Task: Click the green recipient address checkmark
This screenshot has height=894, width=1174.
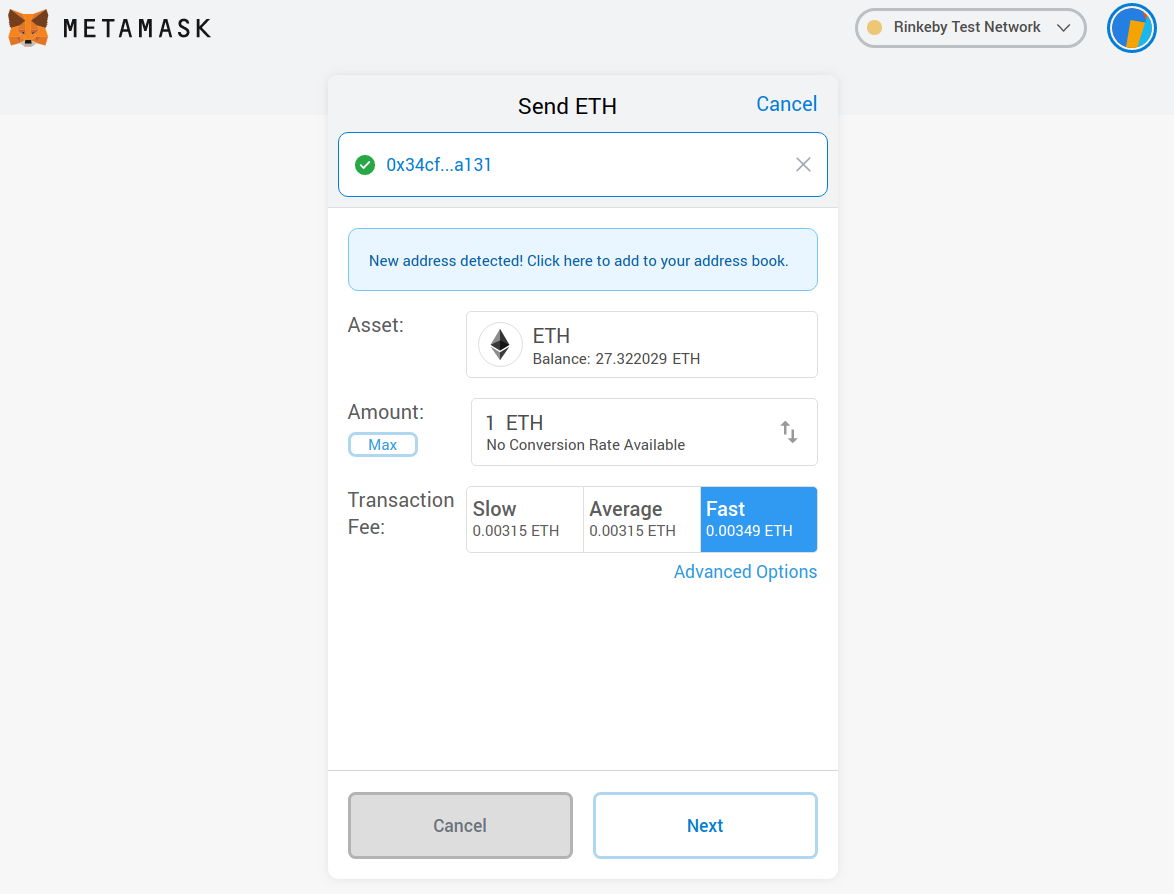Action: tap(365, 165)
